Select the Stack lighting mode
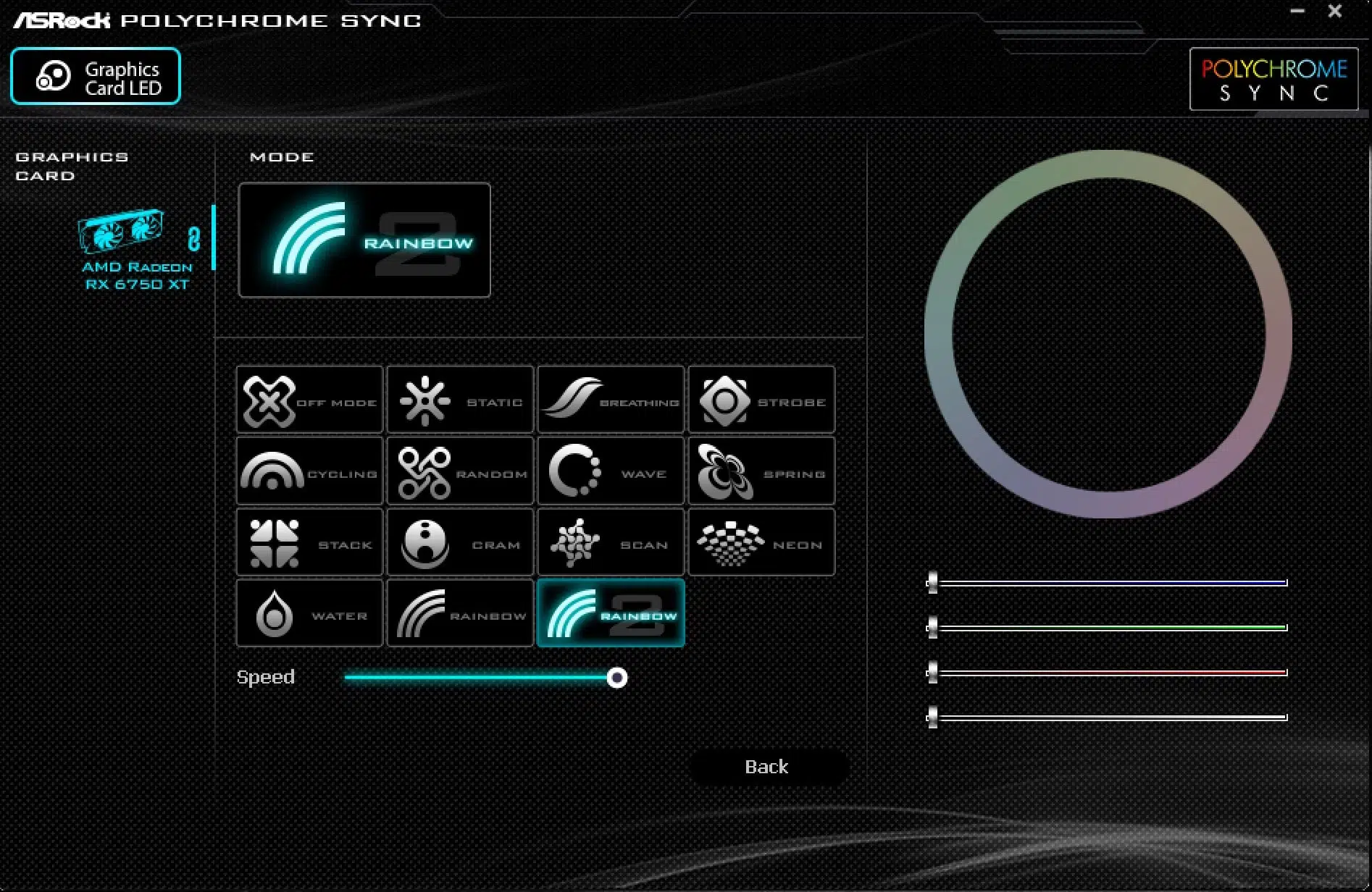 [309, 542]
